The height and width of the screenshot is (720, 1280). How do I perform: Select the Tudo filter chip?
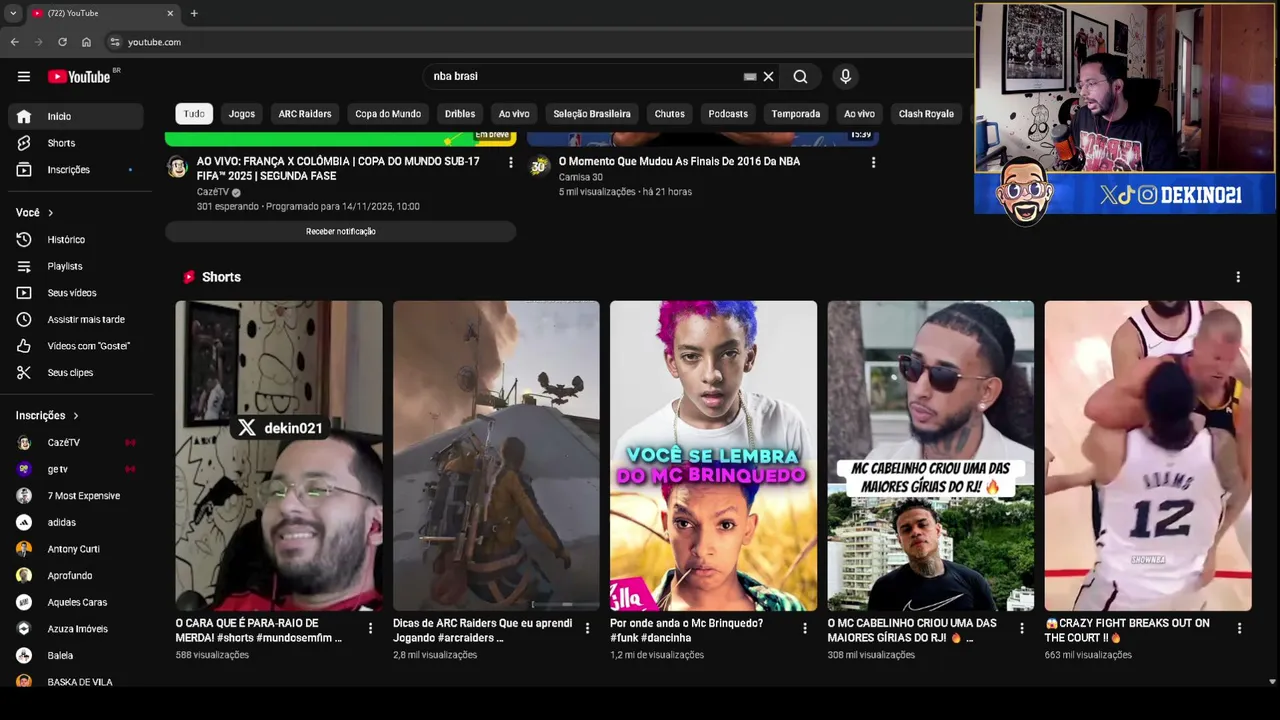point(194,114)
